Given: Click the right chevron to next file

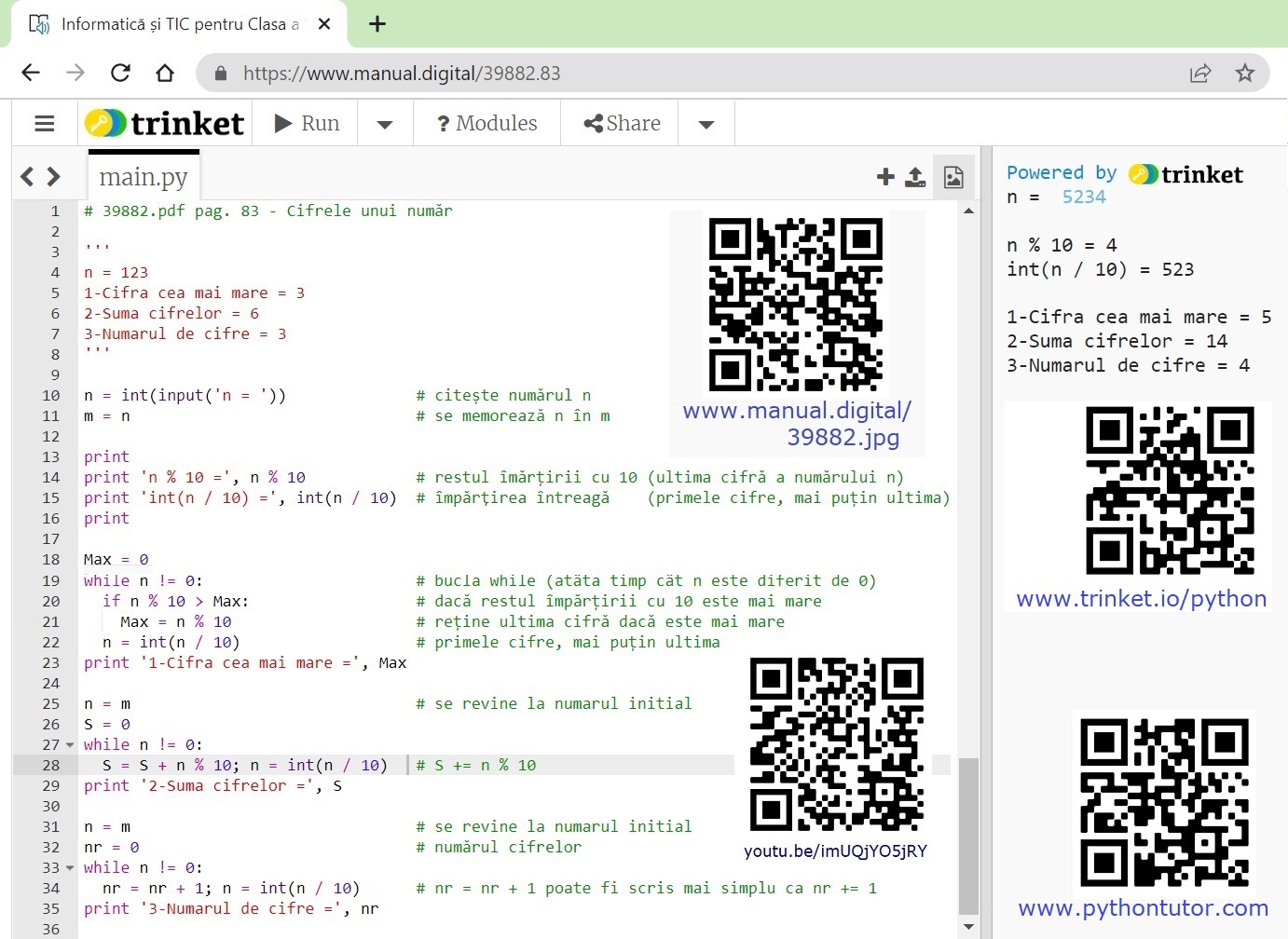Looking at the screenshot, I should click(53, 176).
